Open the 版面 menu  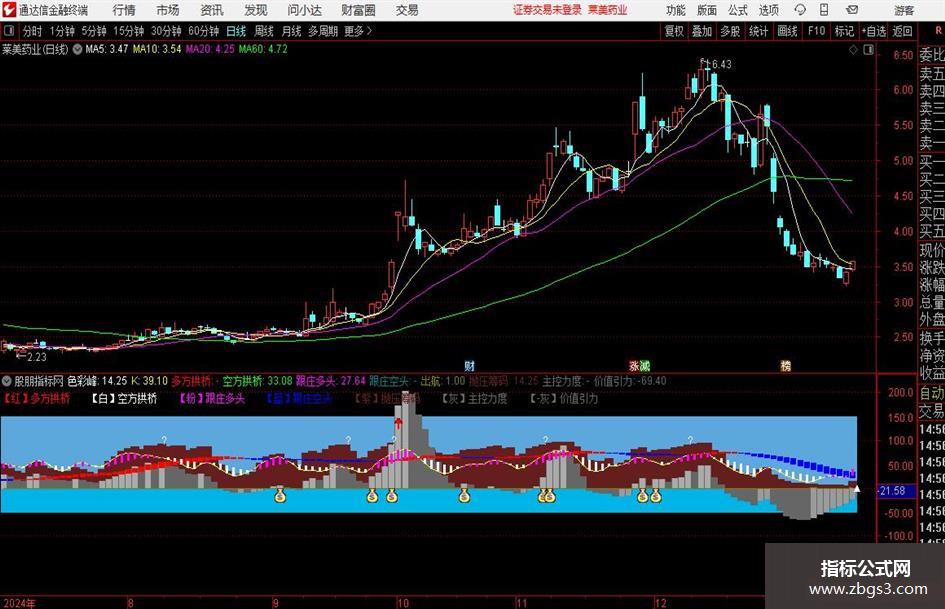pyautogui.click(x=707, y=10)
